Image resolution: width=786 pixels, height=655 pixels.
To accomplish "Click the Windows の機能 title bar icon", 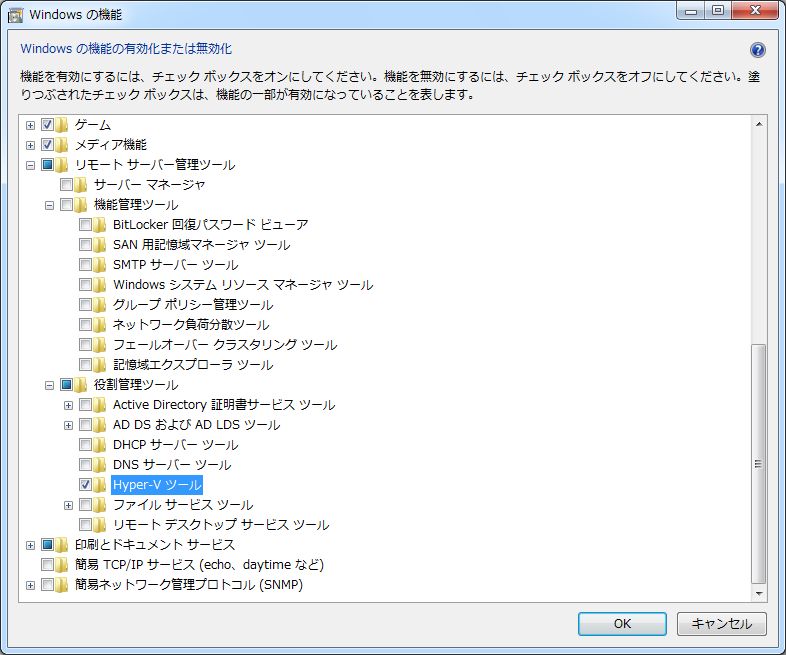I will point(16,15).
